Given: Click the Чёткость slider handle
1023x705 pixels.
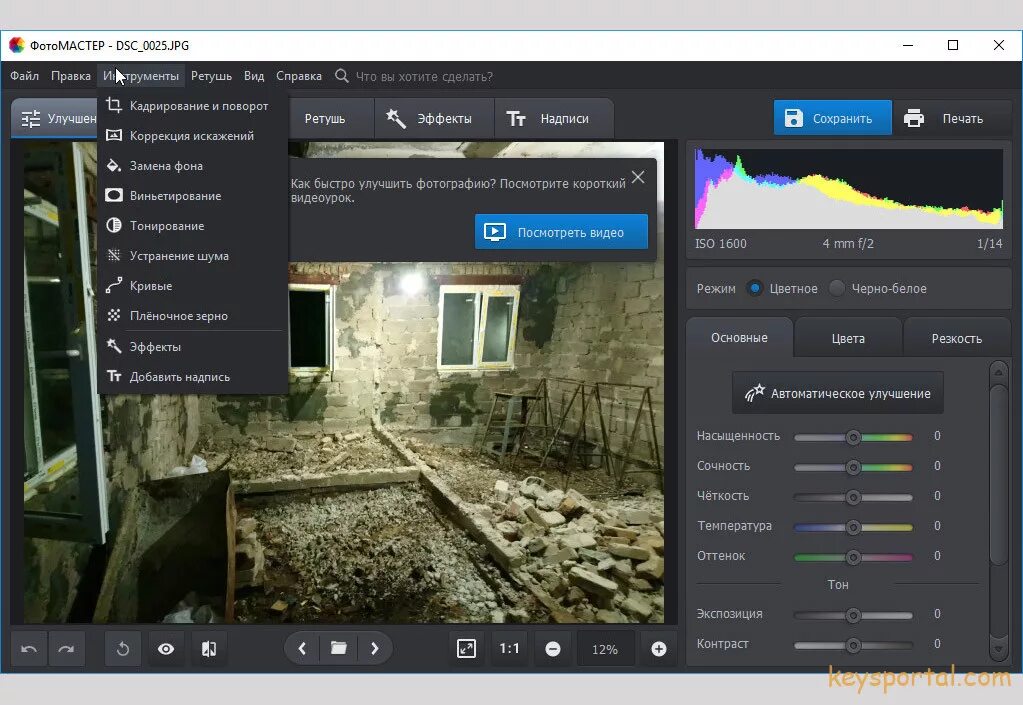Looking at the screenshot, I should click(x=853, y=497).
